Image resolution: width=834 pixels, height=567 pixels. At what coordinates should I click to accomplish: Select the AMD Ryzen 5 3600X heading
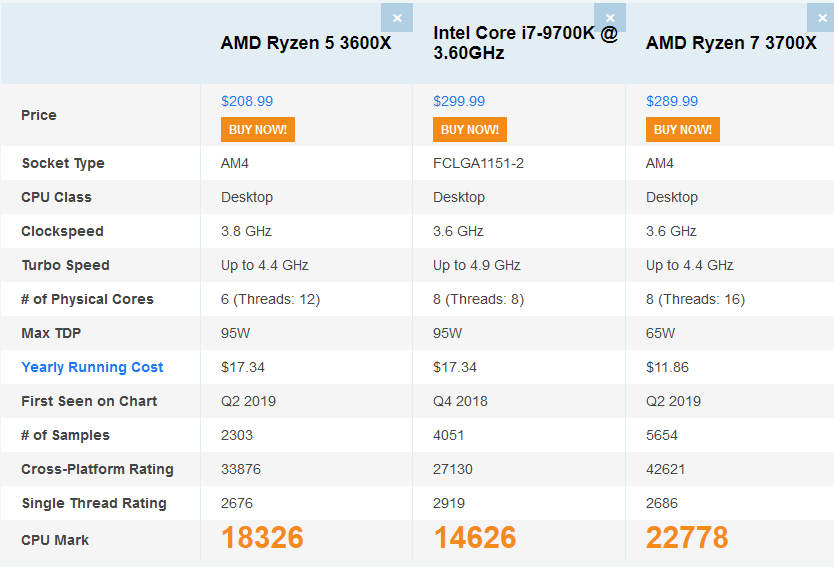[x=306, y=43]
